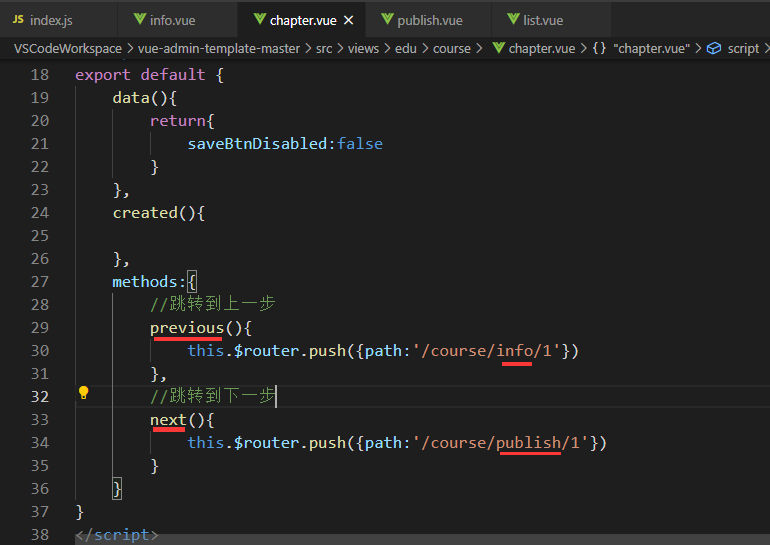Click the Vue icon on chapter.vue tab
The width and height of the screenshot is (770, 545).
[x=260, y=19]
